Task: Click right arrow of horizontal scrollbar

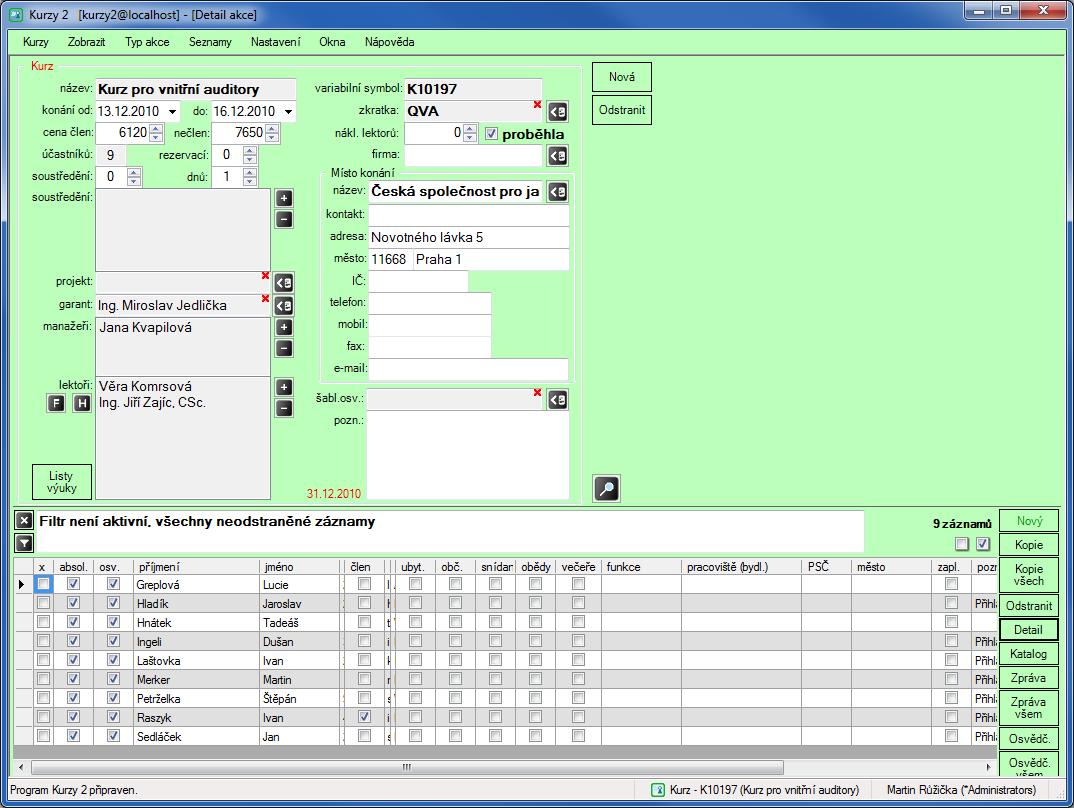Action: tap(988, 767)
